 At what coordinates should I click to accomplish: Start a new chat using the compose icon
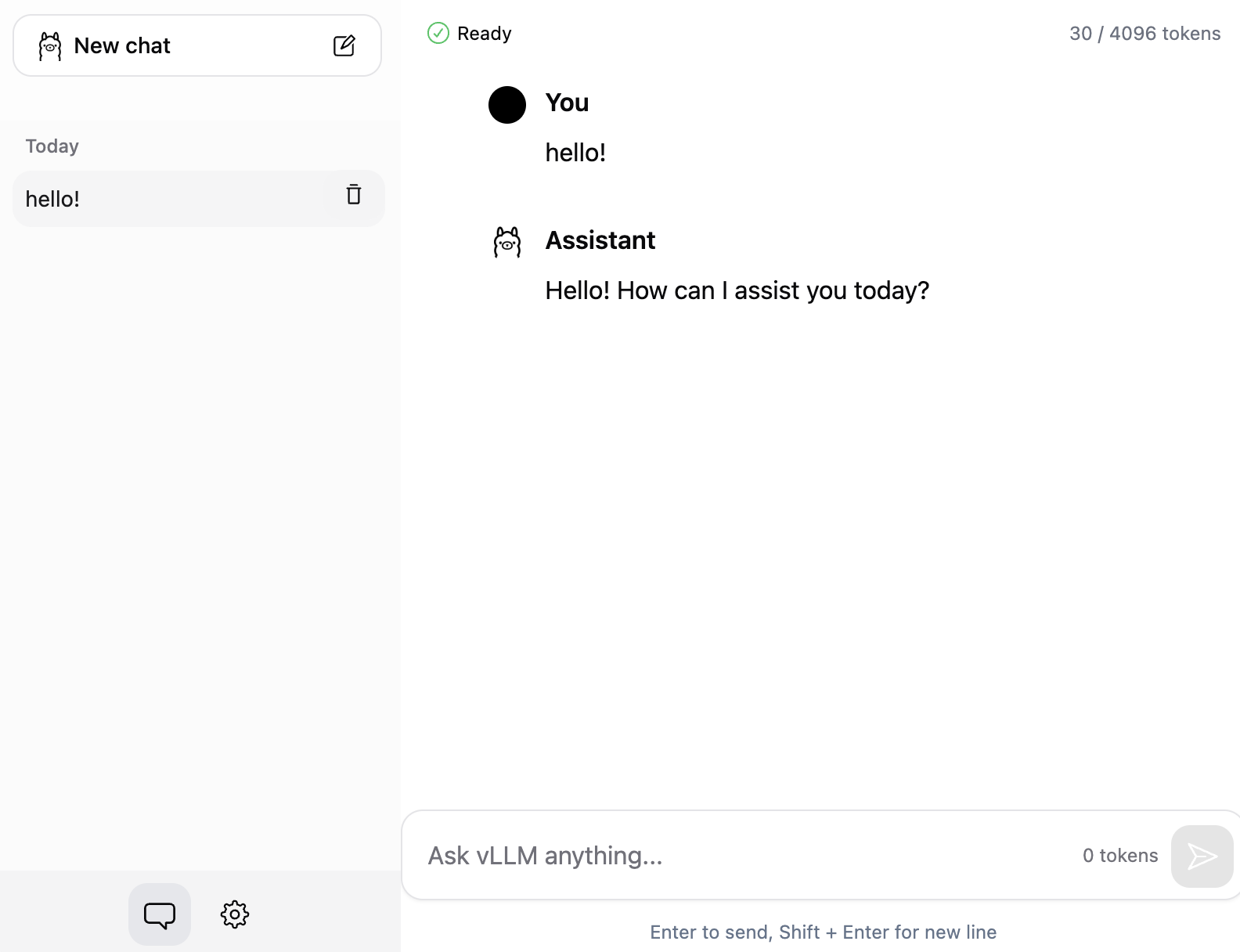click(345, 45)
